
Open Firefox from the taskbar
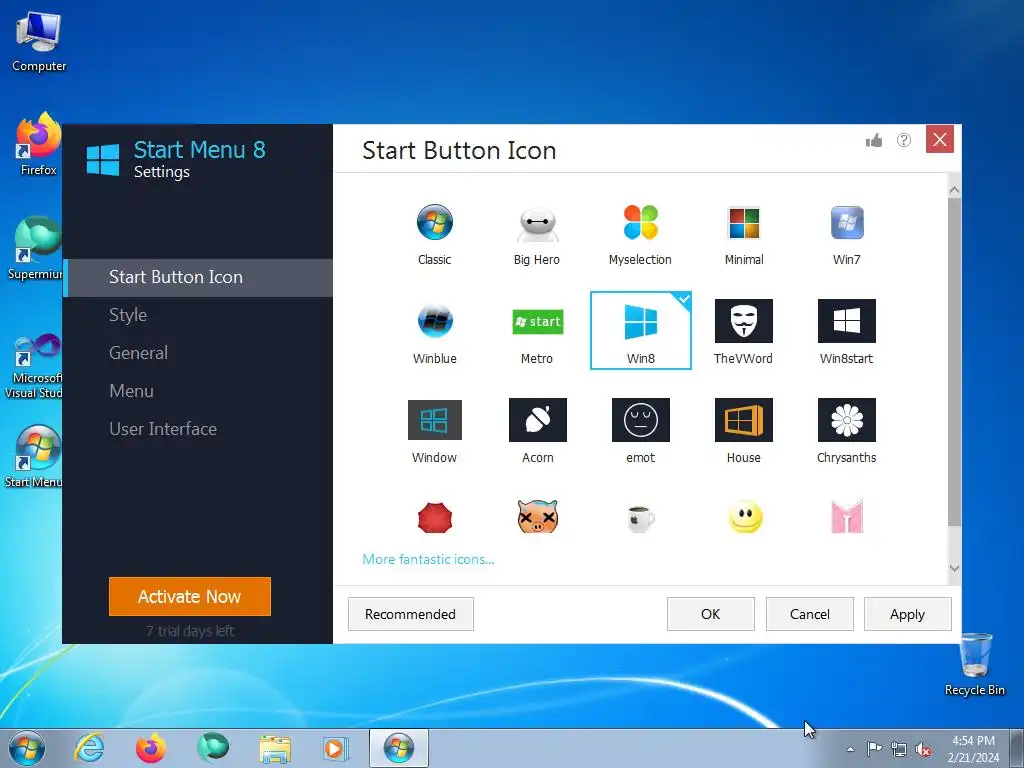(x=151, y=748)
